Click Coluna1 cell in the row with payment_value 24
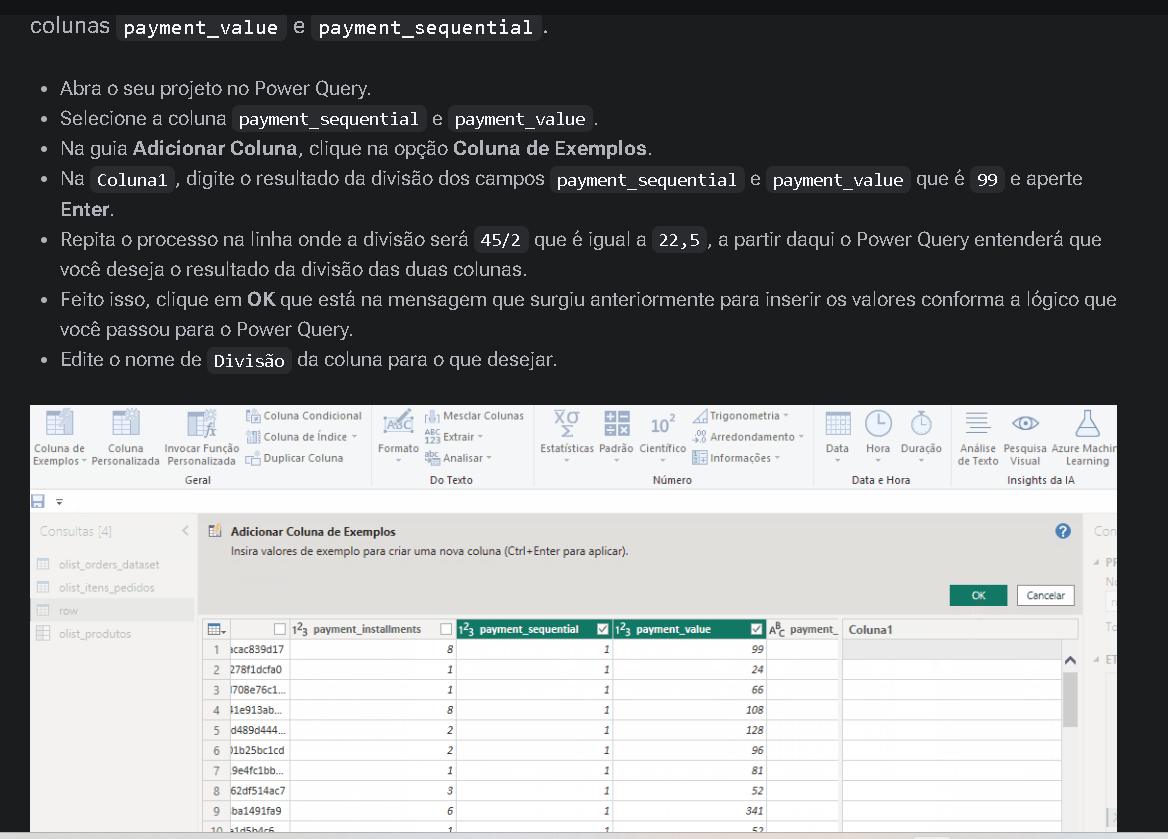This screenshot has height=839, width=1168. [x=952, y=669]
